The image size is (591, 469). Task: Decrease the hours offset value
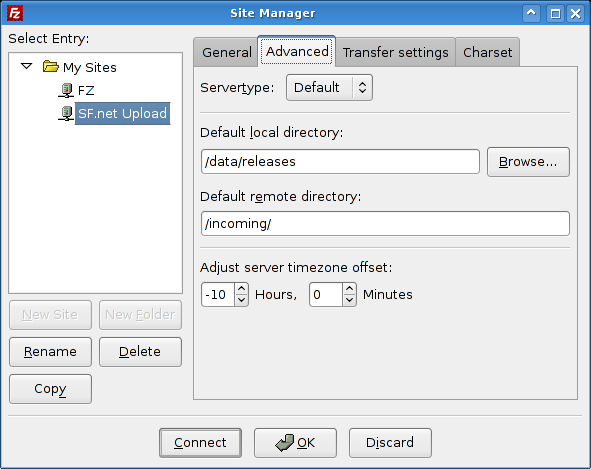tap(242, 300)
